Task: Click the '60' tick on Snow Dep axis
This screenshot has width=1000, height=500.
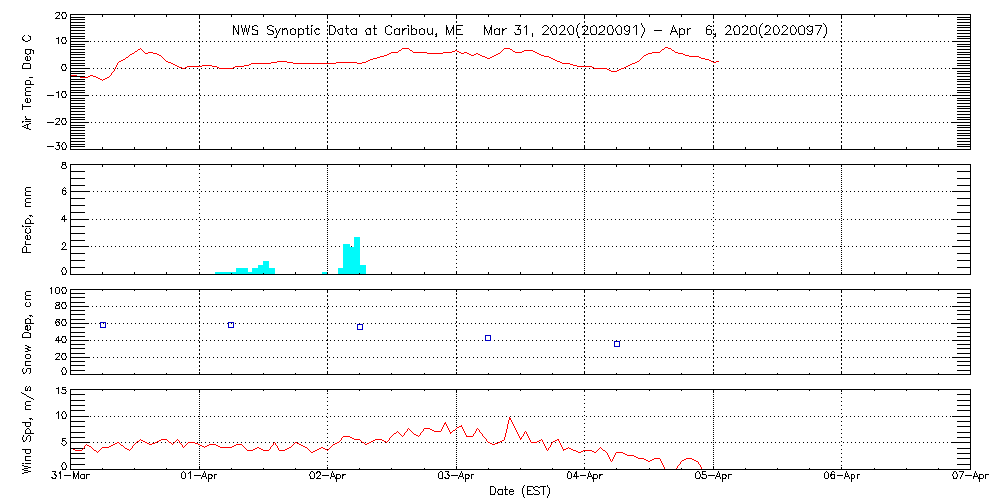Action: [x=61, y=324]
